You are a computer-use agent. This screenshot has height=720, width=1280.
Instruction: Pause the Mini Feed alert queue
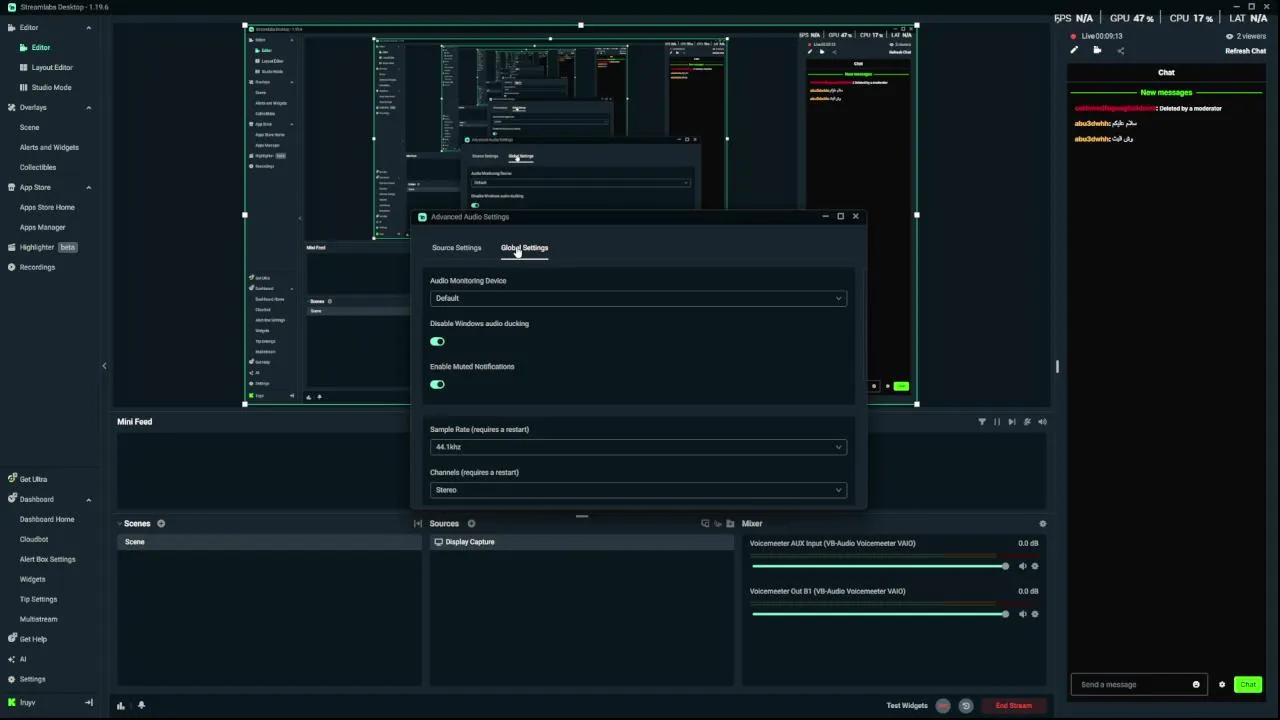tap(997, 422)
